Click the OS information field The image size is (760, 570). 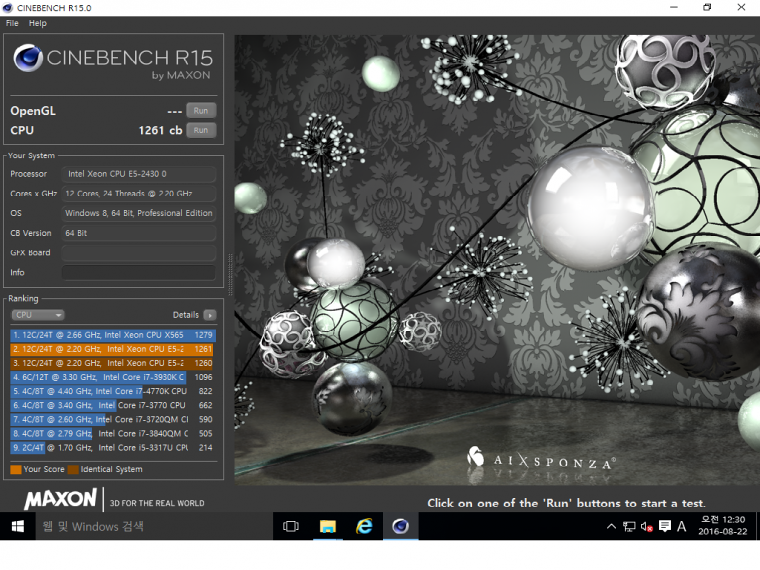tap(139, 213)
